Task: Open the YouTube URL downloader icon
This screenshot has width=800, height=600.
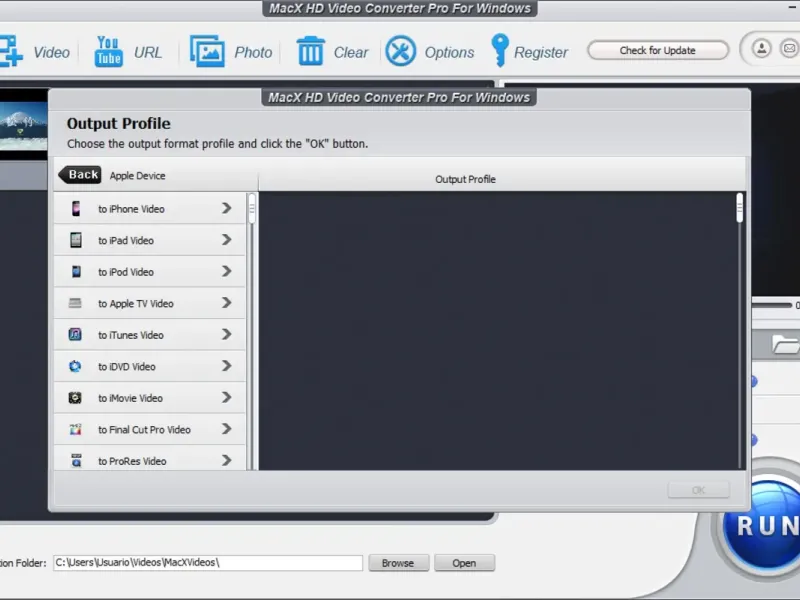Action: coord(108,51)
